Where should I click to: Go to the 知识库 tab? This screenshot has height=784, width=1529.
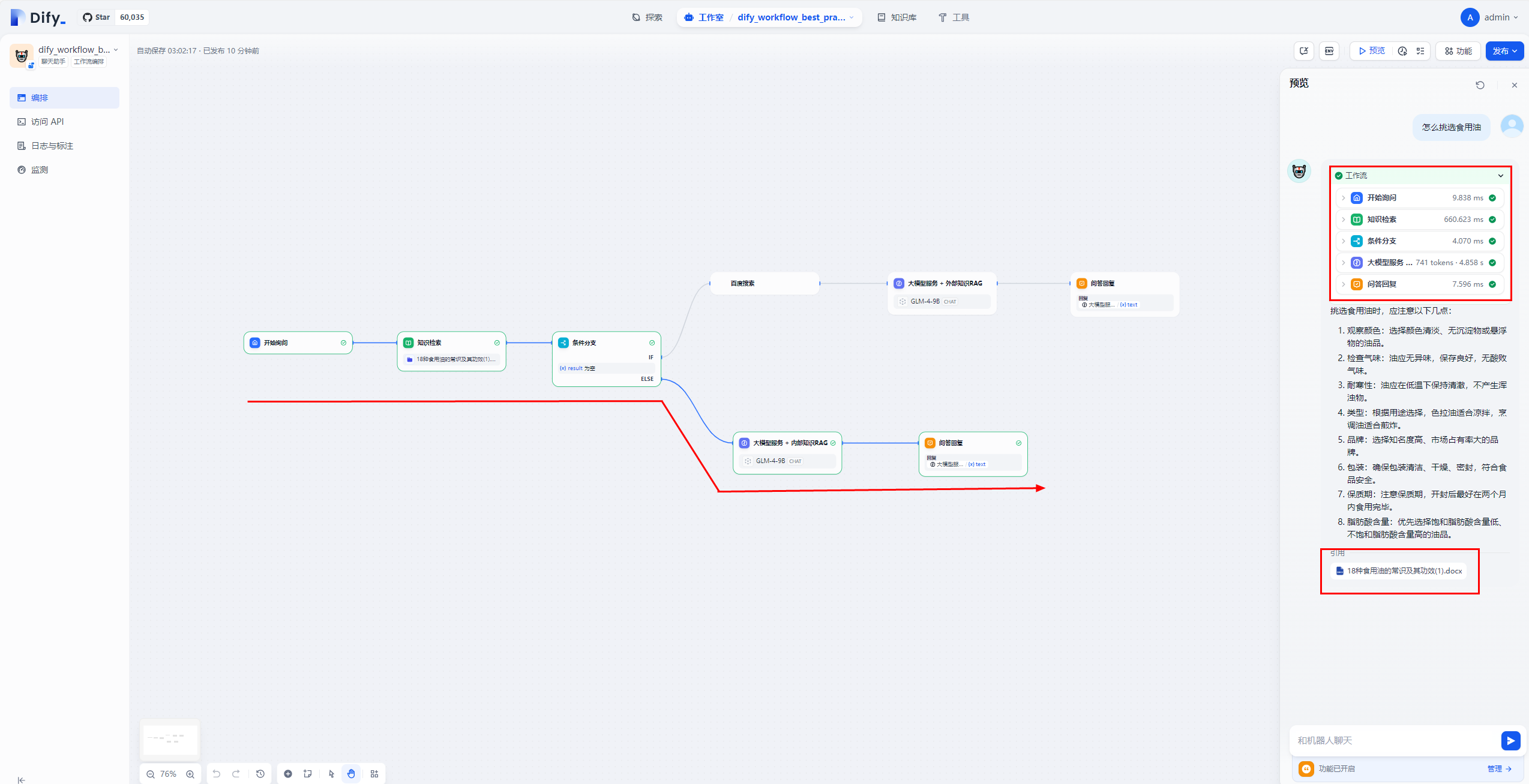(897, 17)
